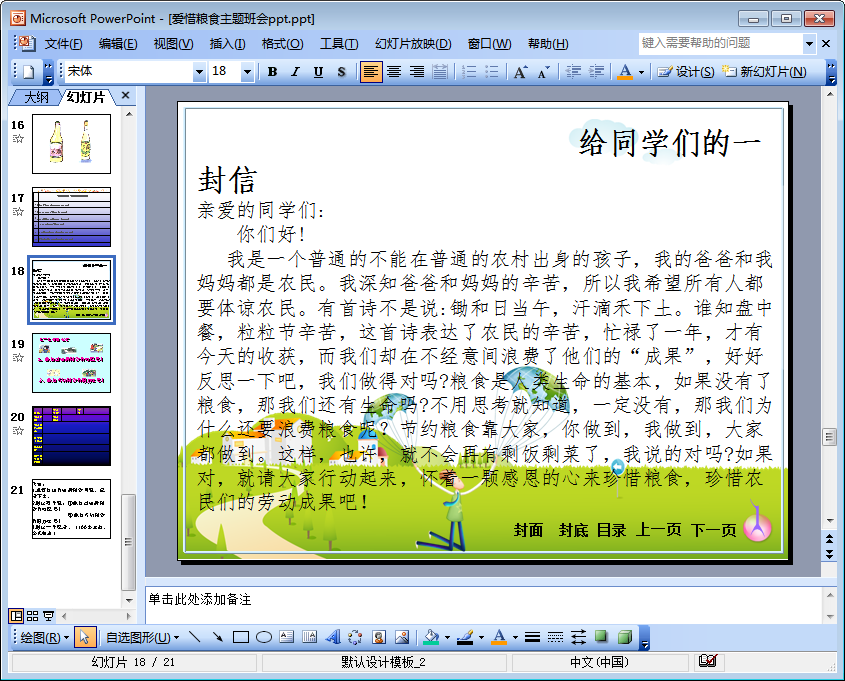Click the 封面 link on slide
Viewport: 845px width, 681px height.
528,530
